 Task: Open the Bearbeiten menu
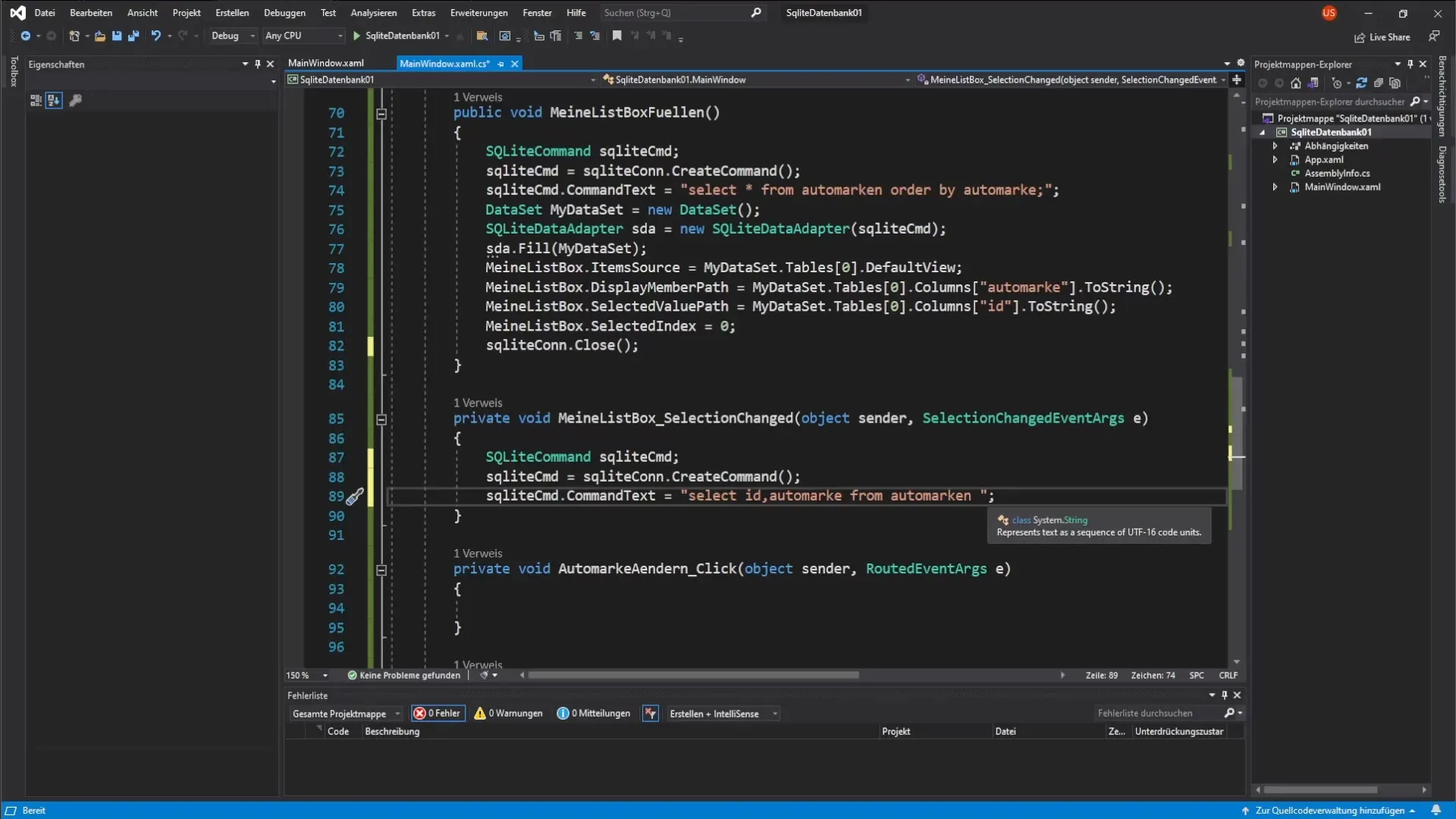91,13
